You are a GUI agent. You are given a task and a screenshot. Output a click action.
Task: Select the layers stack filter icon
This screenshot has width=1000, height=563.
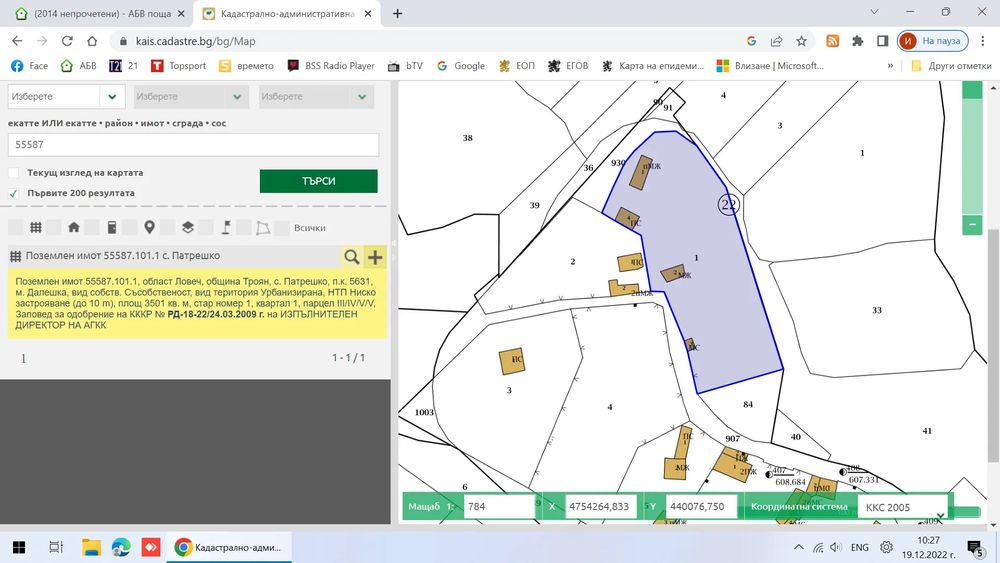click(188, 228)
